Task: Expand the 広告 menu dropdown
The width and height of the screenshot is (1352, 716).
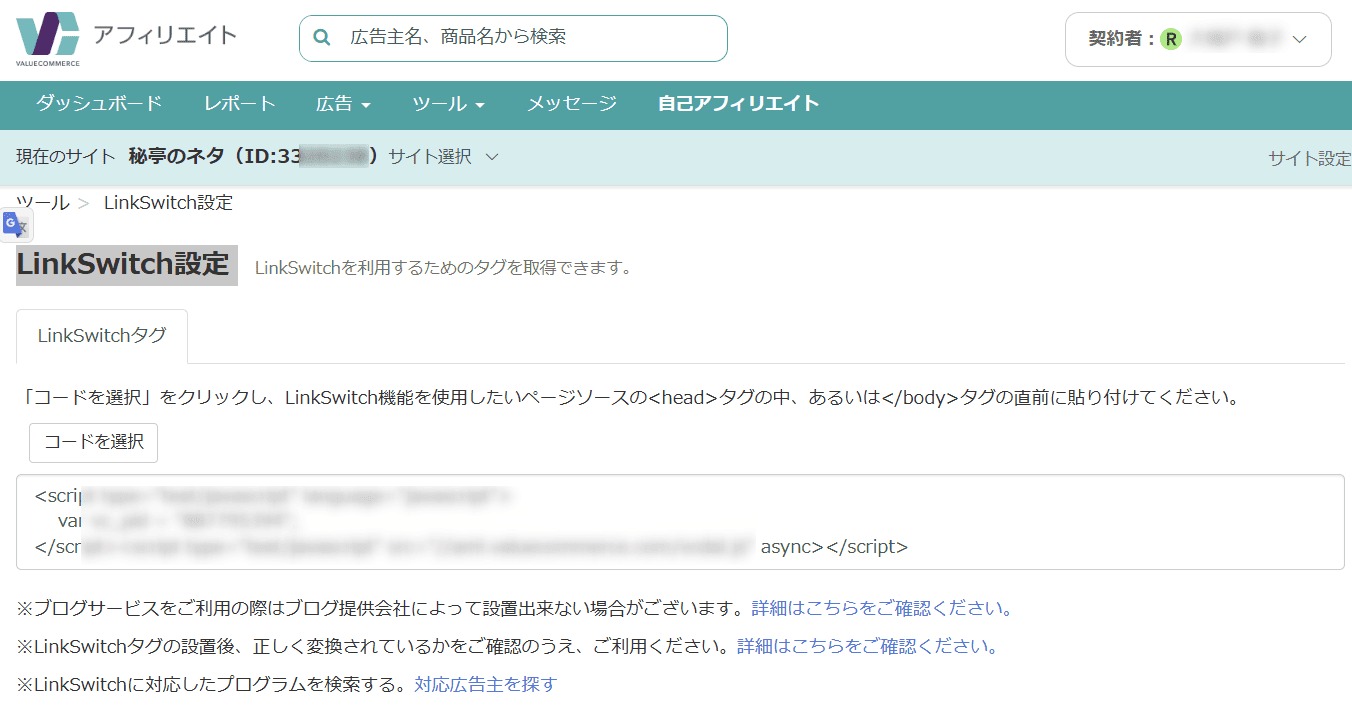Action: point(343,104)
